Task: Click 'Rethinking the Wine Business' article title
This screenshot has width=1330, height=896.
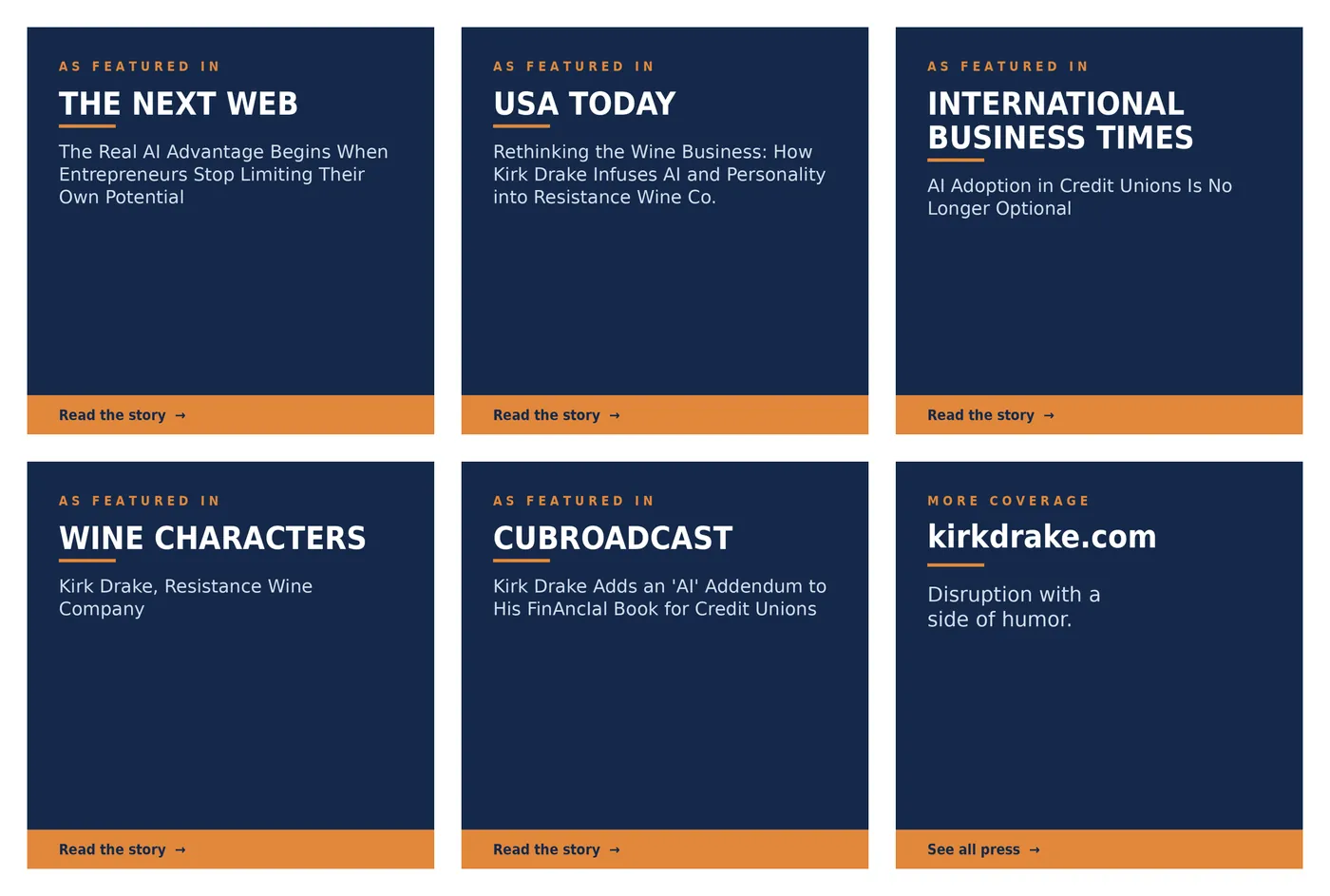Action: coord(659,175)
